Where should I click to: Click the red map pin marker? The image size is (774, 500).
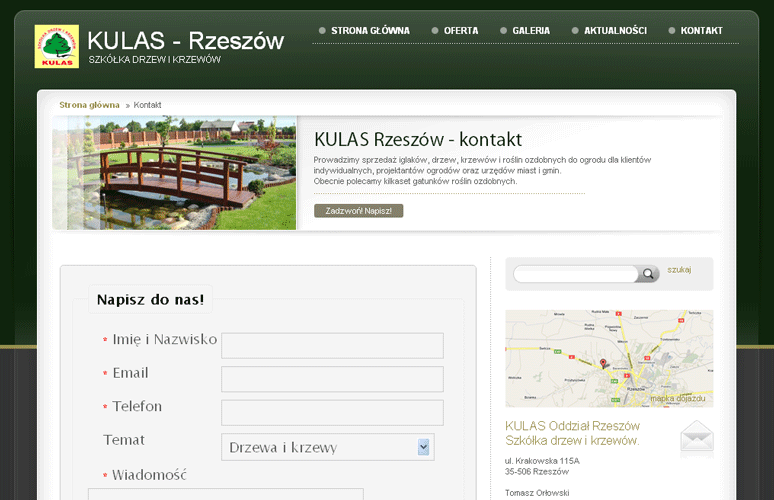(603, 363)
